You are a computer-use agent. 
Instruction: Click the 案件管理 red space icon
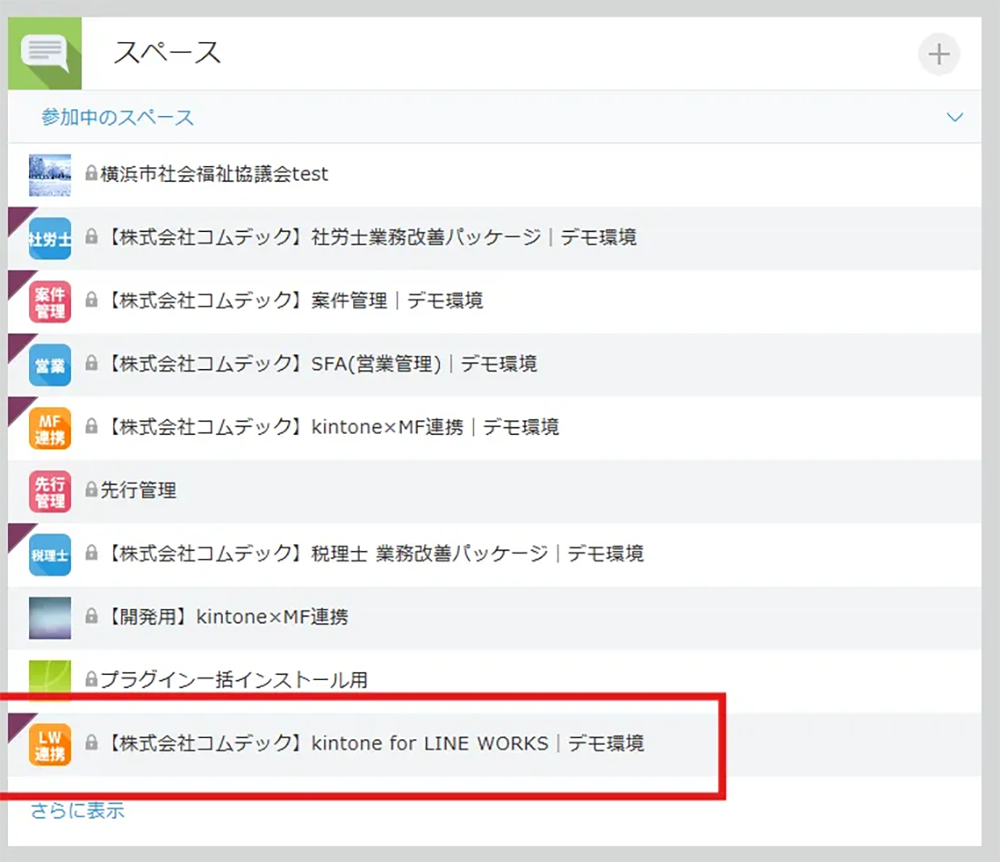tap(50, 302)
